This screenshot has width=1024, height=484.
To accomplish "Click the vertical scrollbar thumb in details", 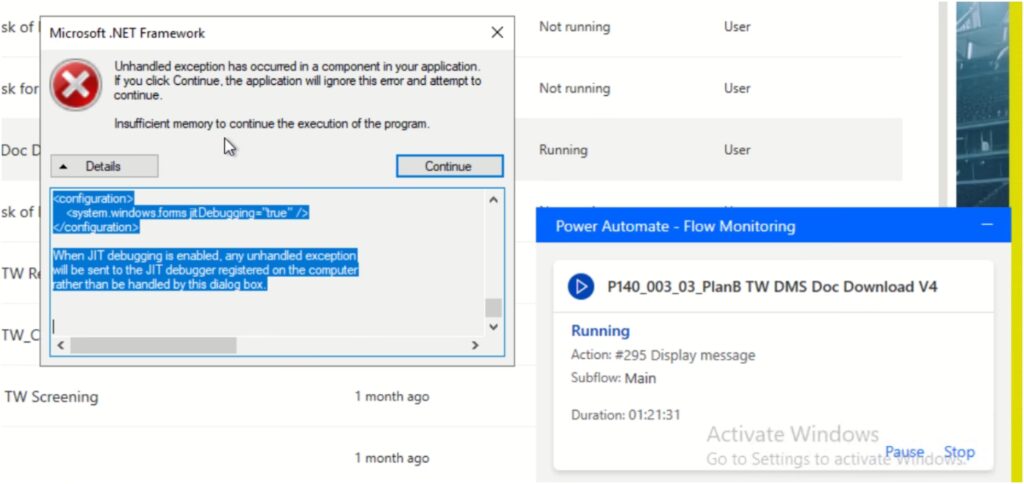I will click(x=493, y=307).
